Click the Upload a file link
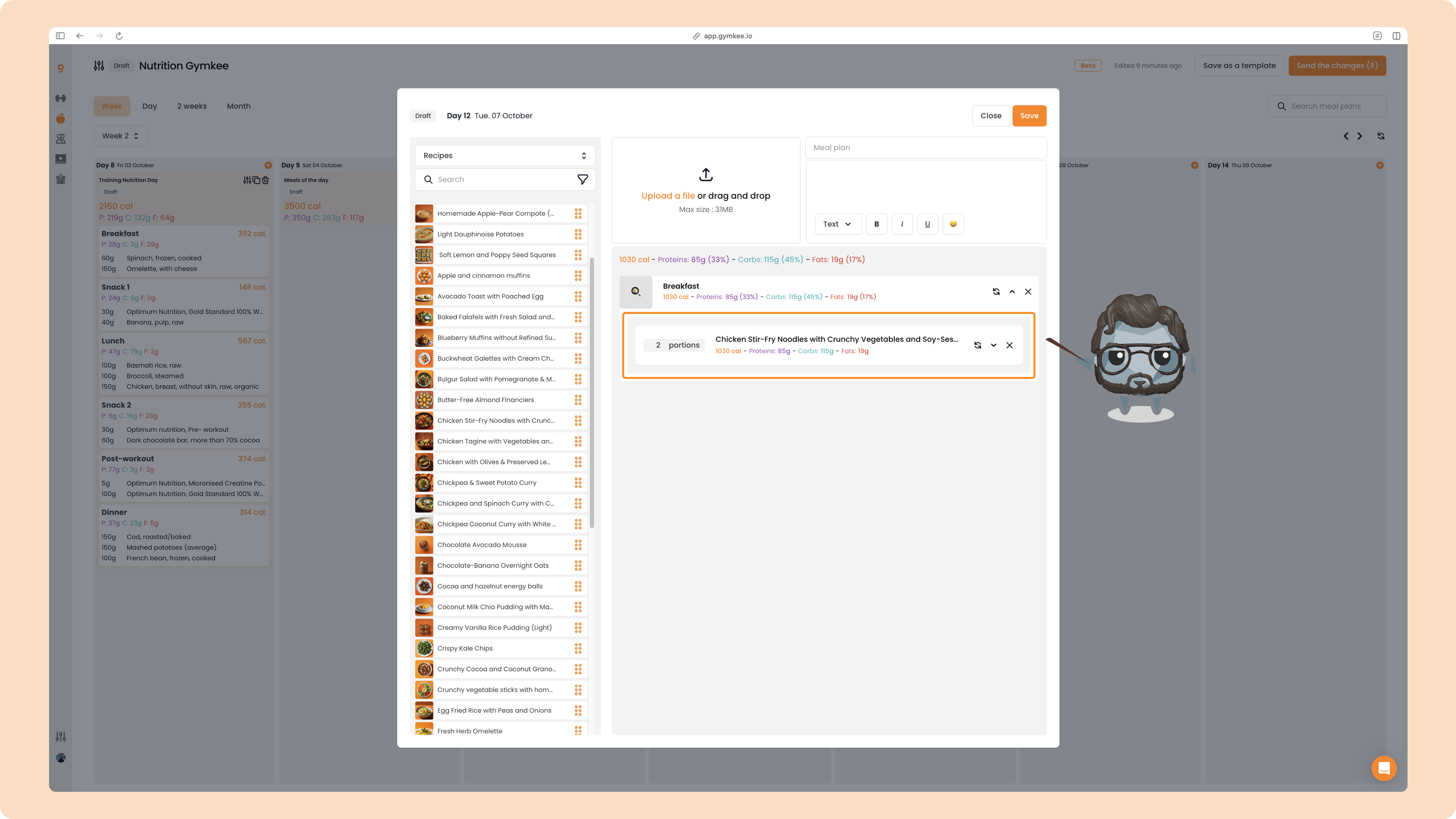Image resolution: width=1456 pixels, height=819 pixels. tap(668, 196)
